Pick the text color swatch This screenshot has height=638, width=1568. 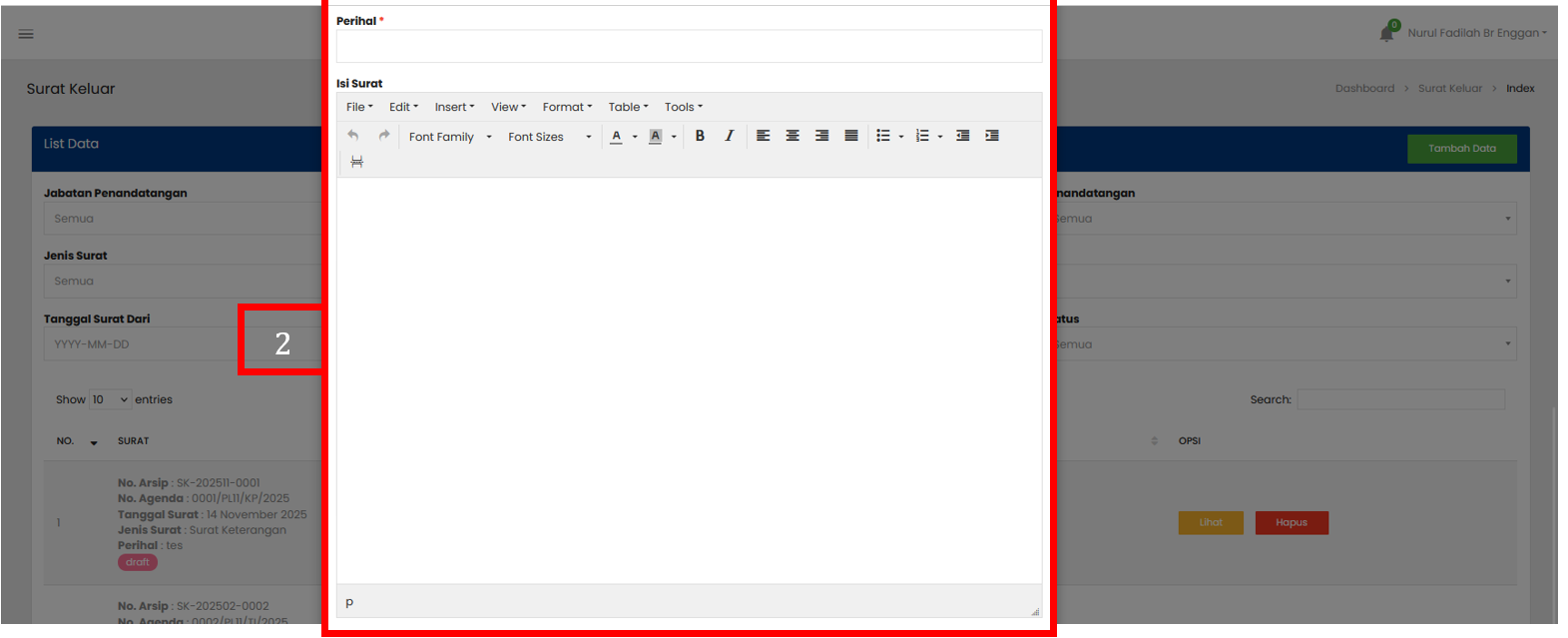coord(616,137)
